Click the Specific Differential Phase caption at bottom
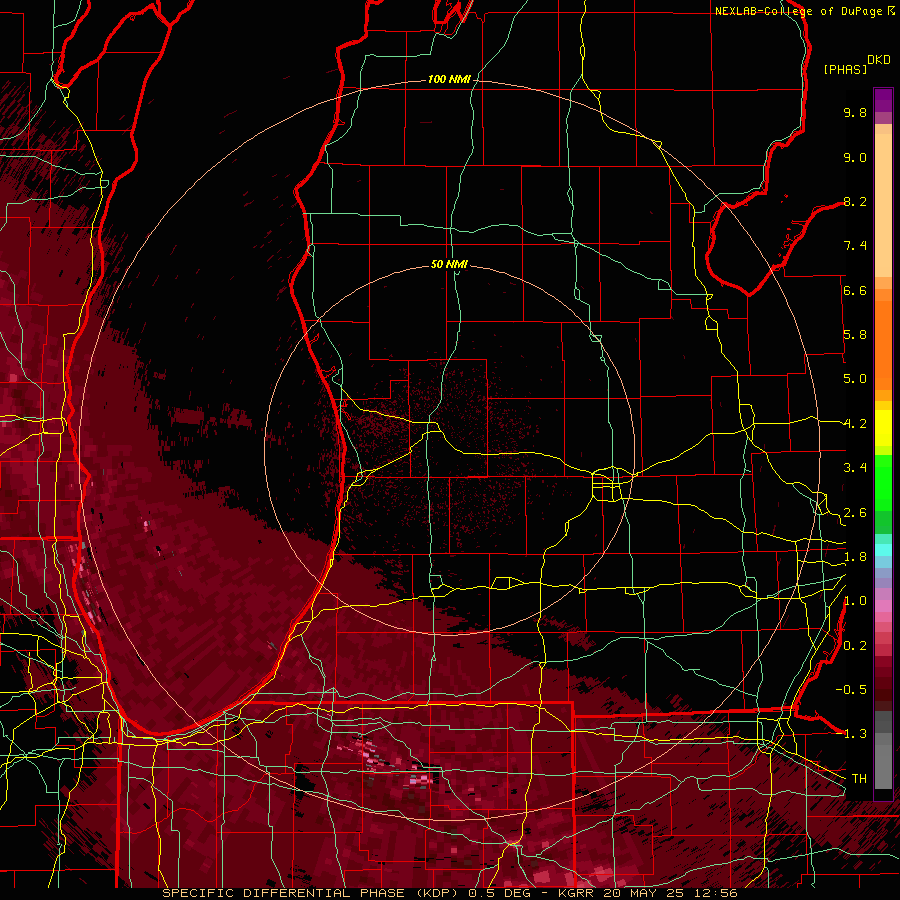Viewport: 900px width, 900px height. pyautogui.click(x=449, y=893)
